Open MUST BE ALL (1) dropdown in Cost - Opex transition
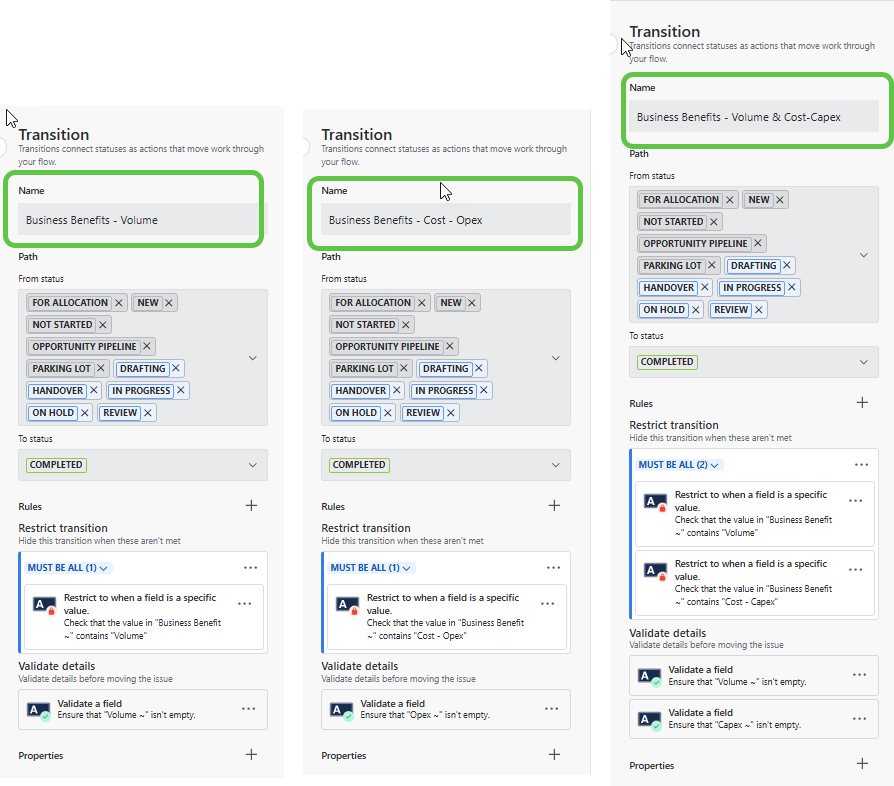The image size is (894, 786). (x=371, y=568)
